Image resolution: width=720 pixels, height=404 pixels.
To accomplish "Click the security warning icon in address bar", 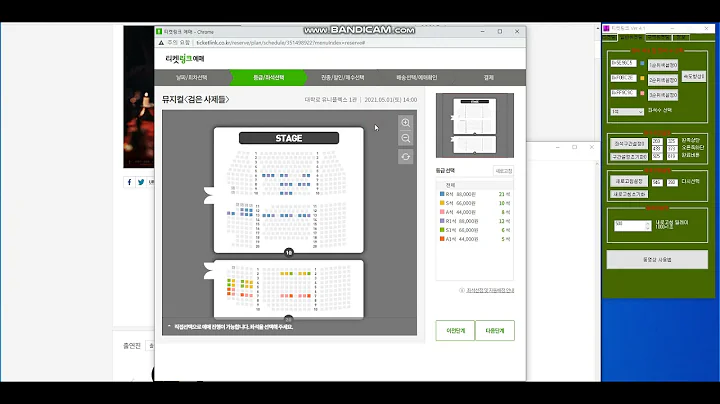I will coord(161,43).
